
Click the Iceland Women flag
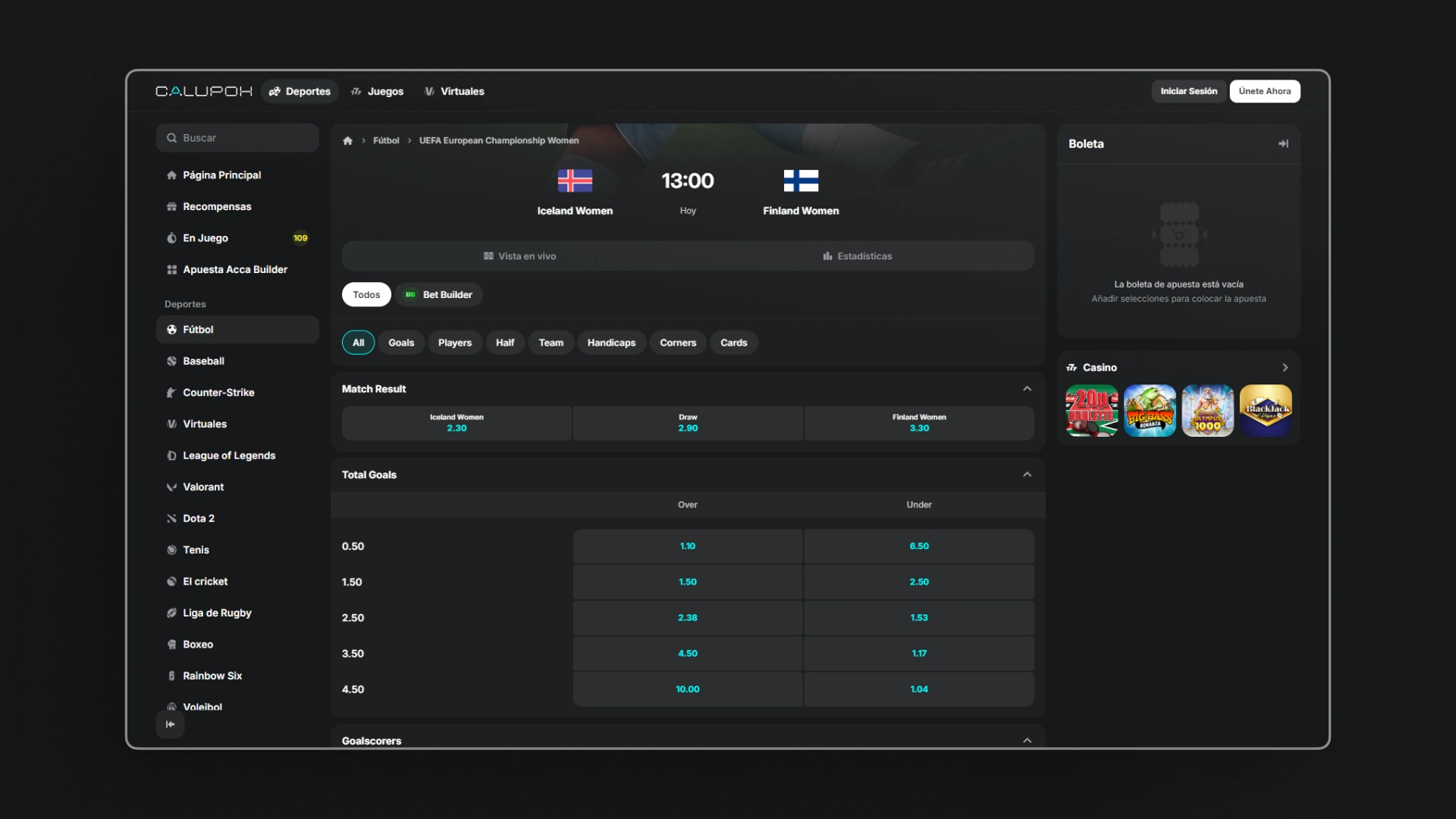click(x=575, y=180)
